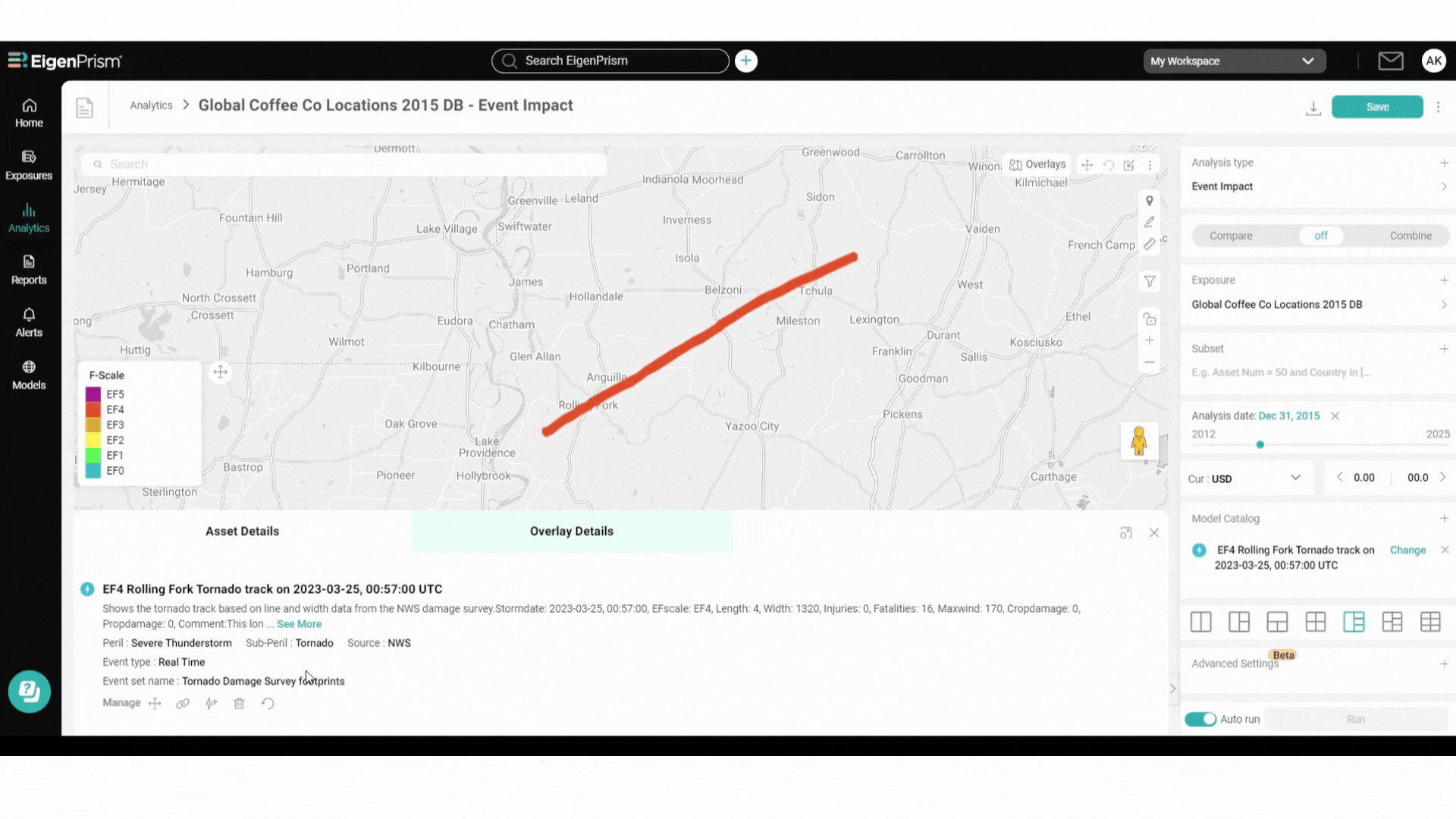Switch to the Asset Details tab

(x=242, y=532)
